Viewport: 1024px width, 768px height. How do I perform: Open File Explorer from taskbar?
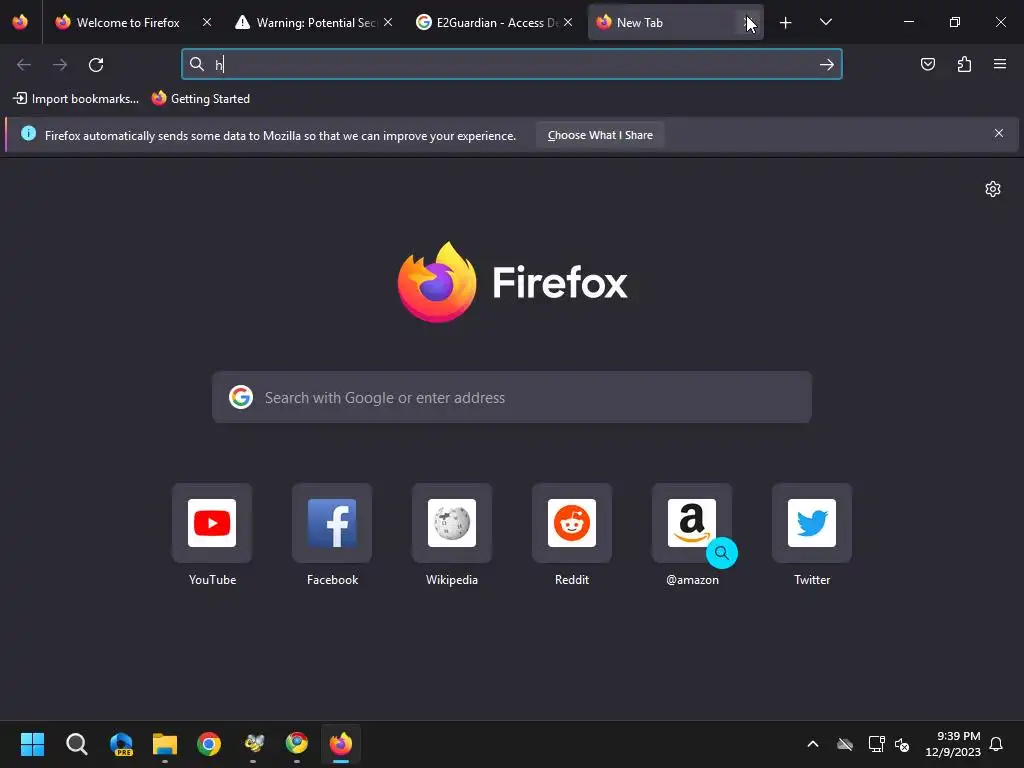pyautogui.click(x=165, y=744)
